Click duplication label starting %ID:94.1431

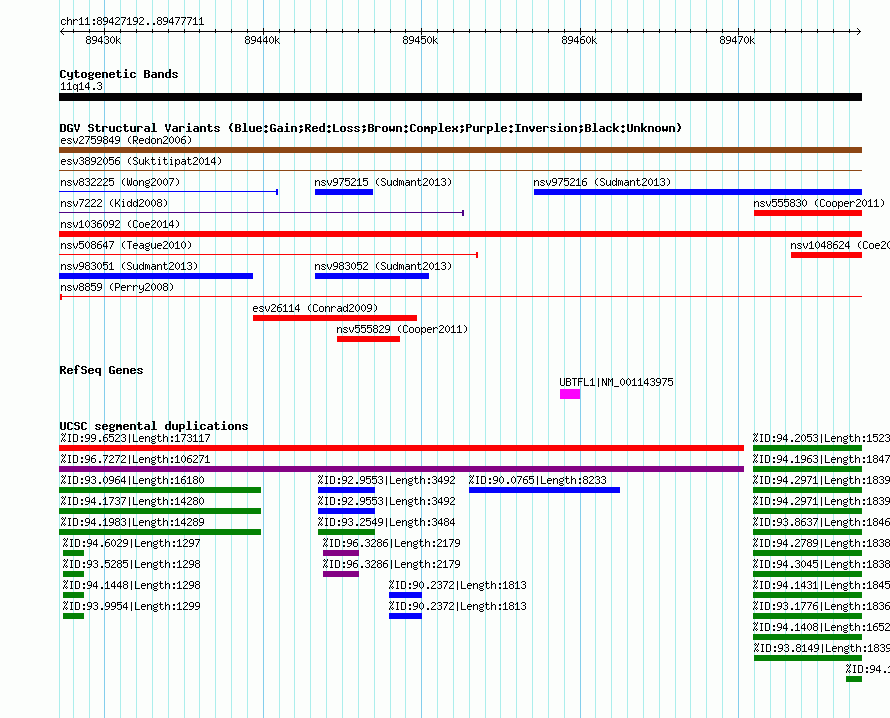[x=821, y=585]
